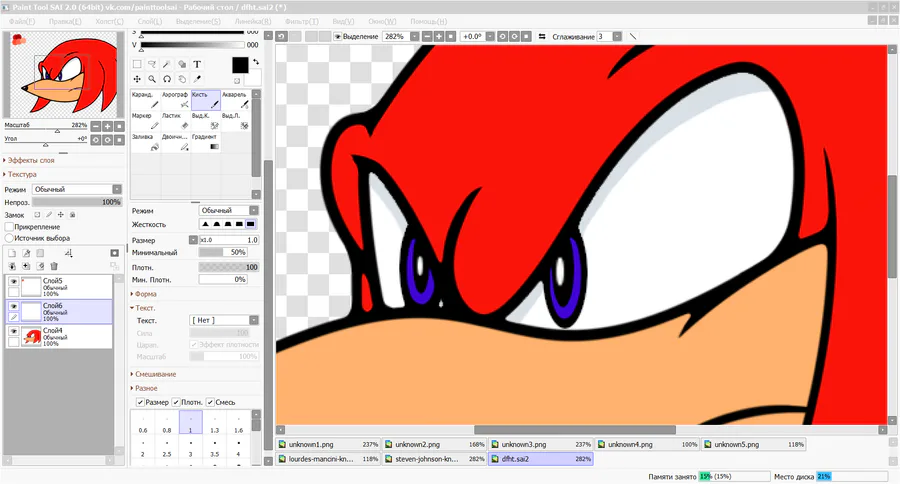Switch to the unknown1.png document tab
Viewport: 900px width, 484px height.
click(x=328, y=444)
